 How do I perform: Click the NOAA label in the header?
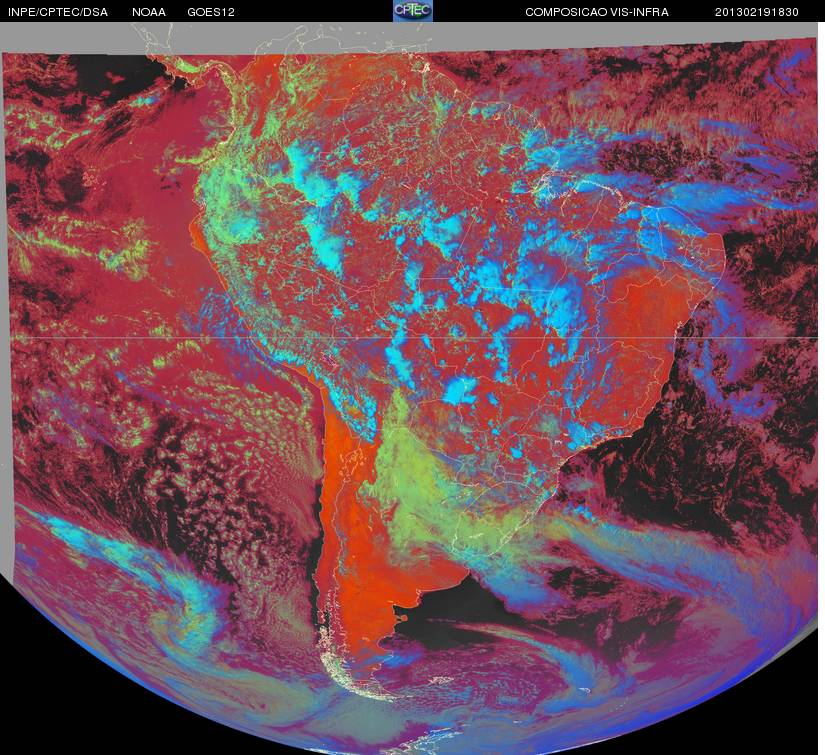click(x=149, y=12)
